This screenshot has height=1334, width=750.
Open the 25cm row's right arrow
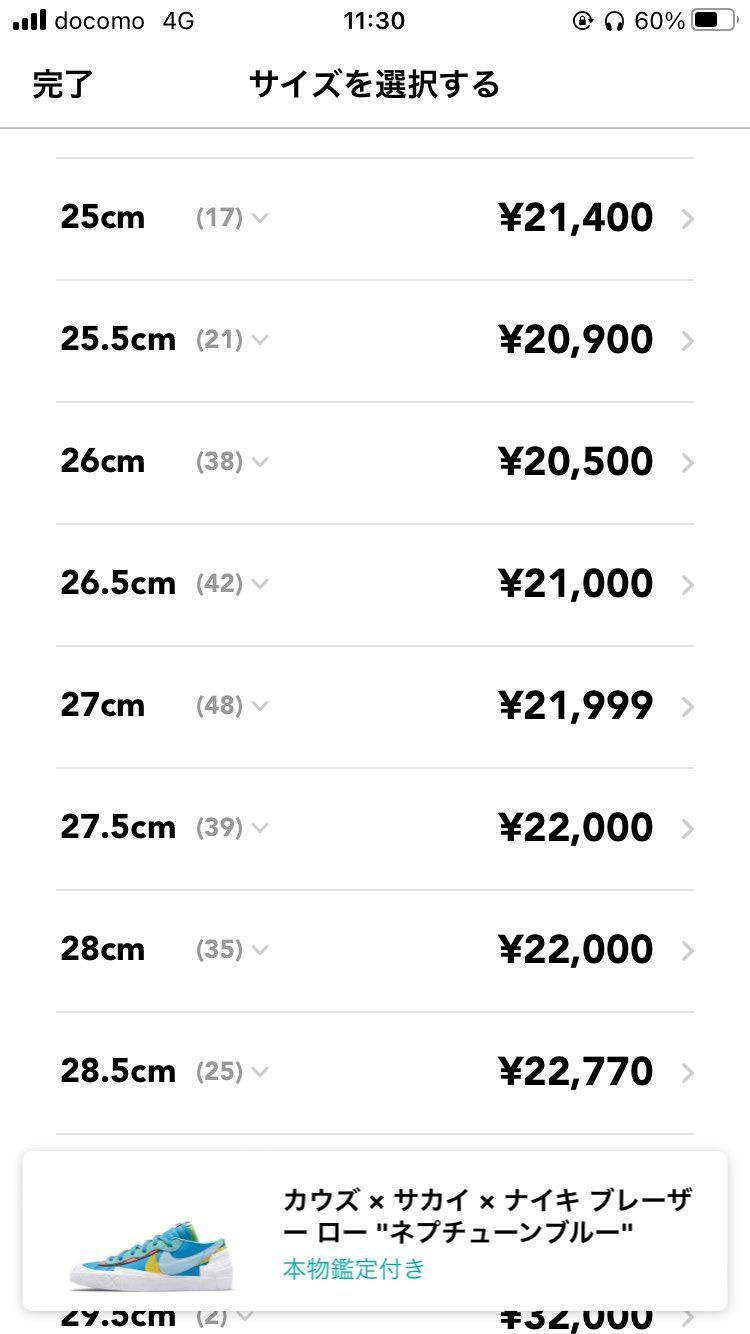[x=687, y=219]
